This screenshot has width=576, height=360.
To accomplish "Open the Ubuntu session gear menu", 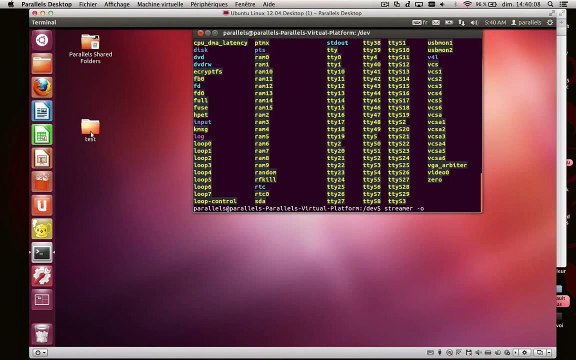I will pyautogui.click(x=550, y=22).
